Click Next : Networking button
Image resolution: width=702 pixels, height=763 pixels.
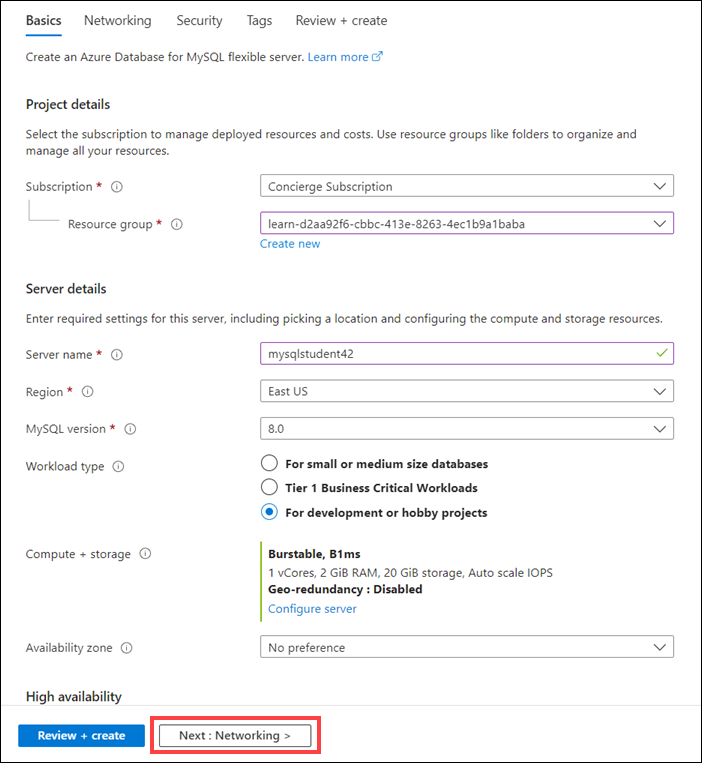[x=235, y=736]
